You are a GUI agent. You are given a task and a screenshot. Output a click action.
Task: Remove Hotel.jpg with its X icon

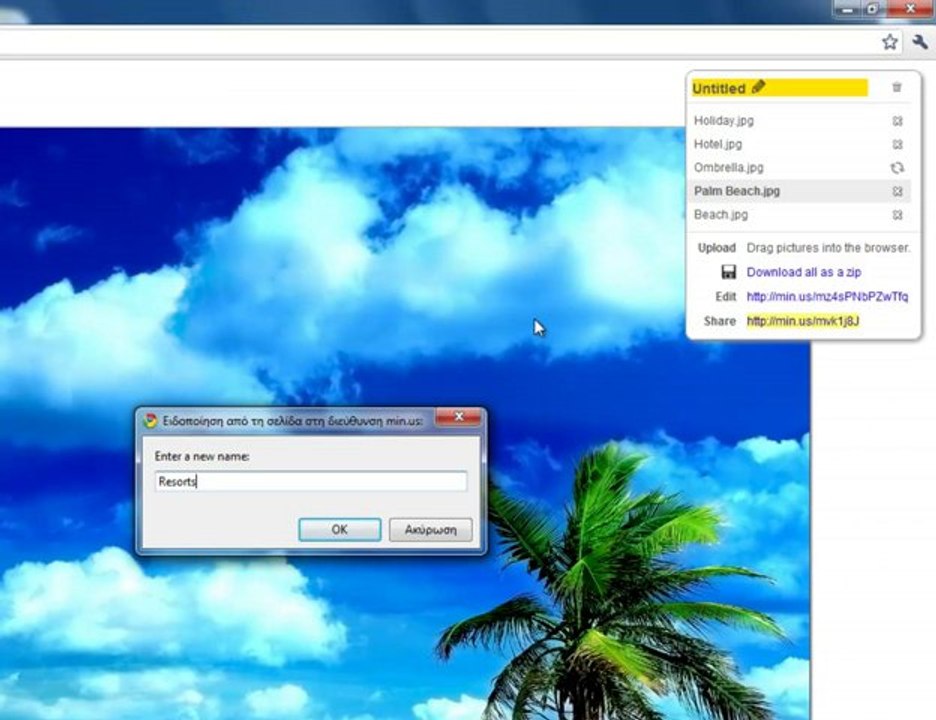pyautogui.click(x=897, y=144)
